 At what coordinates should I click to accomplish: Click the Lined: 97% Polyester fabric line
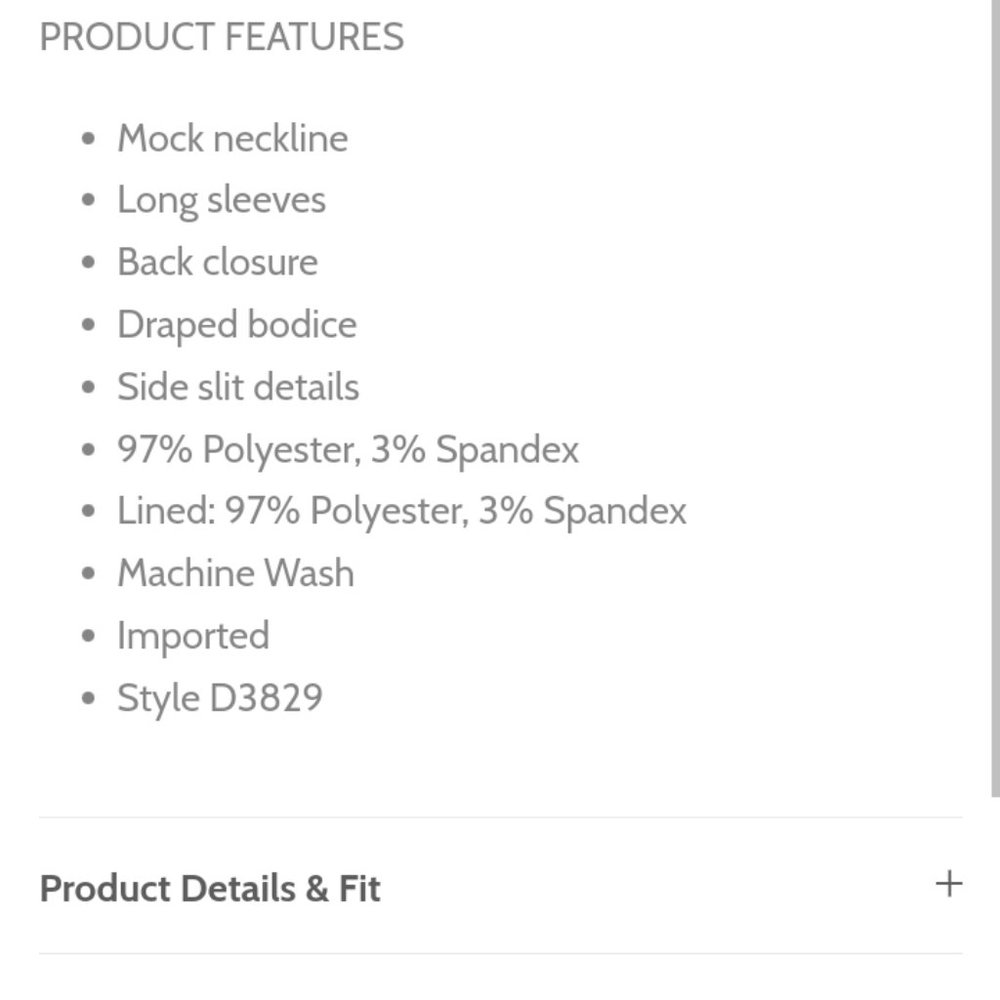click(402, 511)
